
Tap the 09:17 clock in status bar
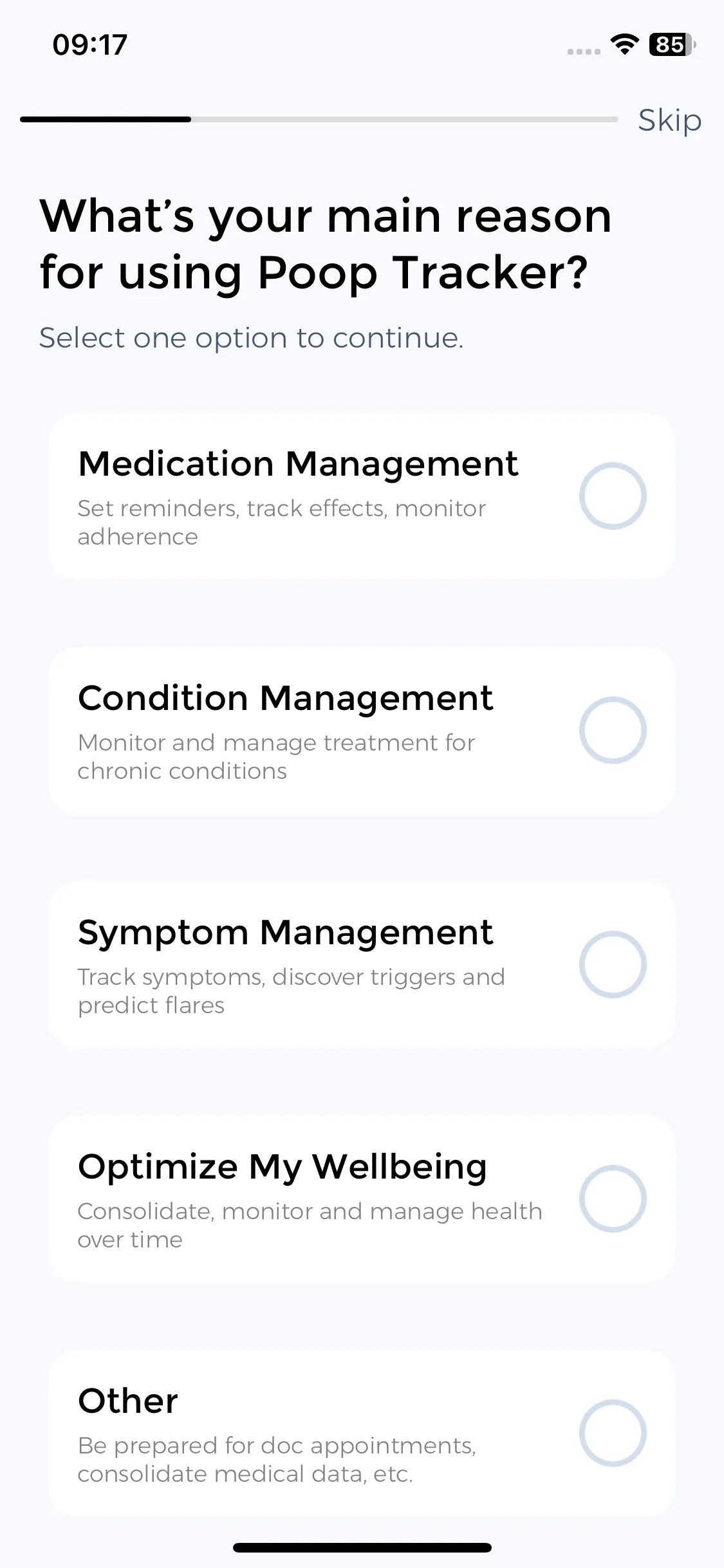click(90, 45)
